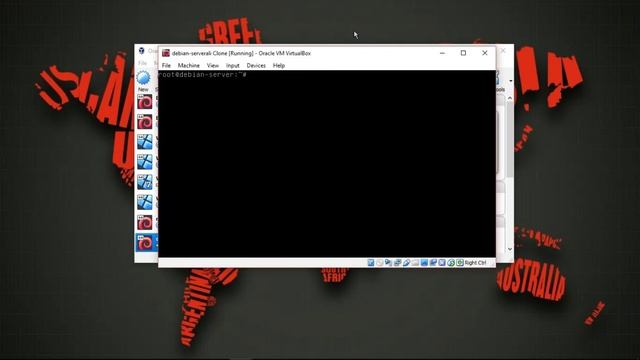
Task: Close the background VirtualBox Manager window
Action: 503,51
